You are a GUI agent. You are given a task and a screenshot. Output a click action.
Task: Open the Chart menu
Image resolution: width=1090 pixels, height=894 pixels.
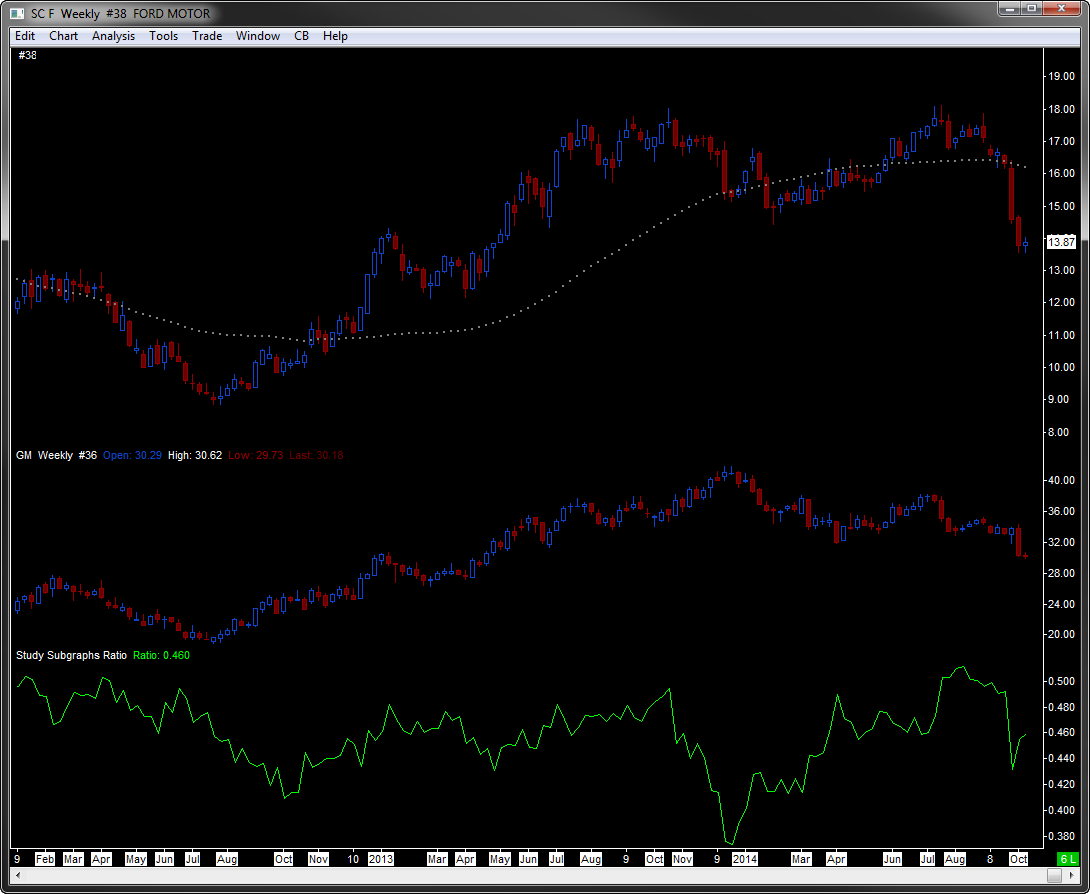pos(63,36)
